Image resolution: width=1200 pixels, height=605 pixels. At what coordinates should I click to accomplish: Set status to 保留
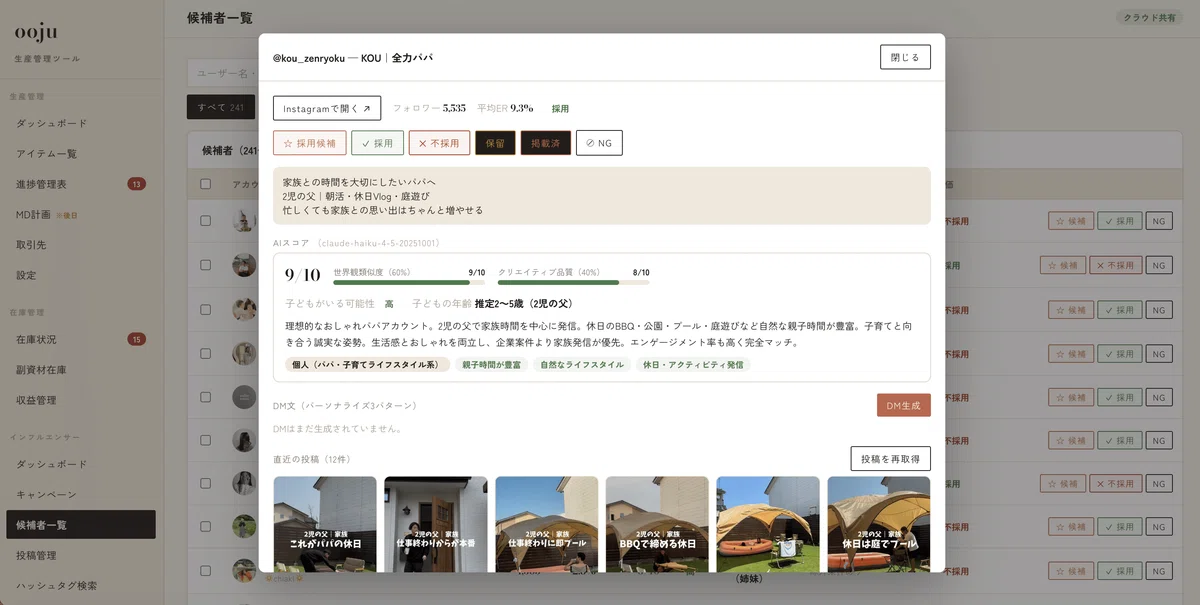point(495,143)
